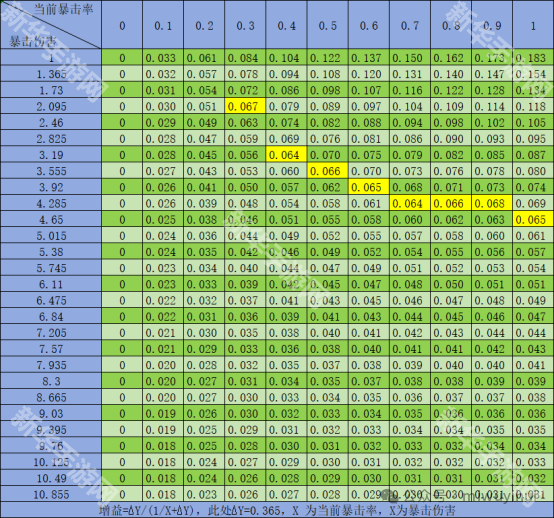554x518 pixels.
Task: Click the row header 1.365
Action: (51, 74)
